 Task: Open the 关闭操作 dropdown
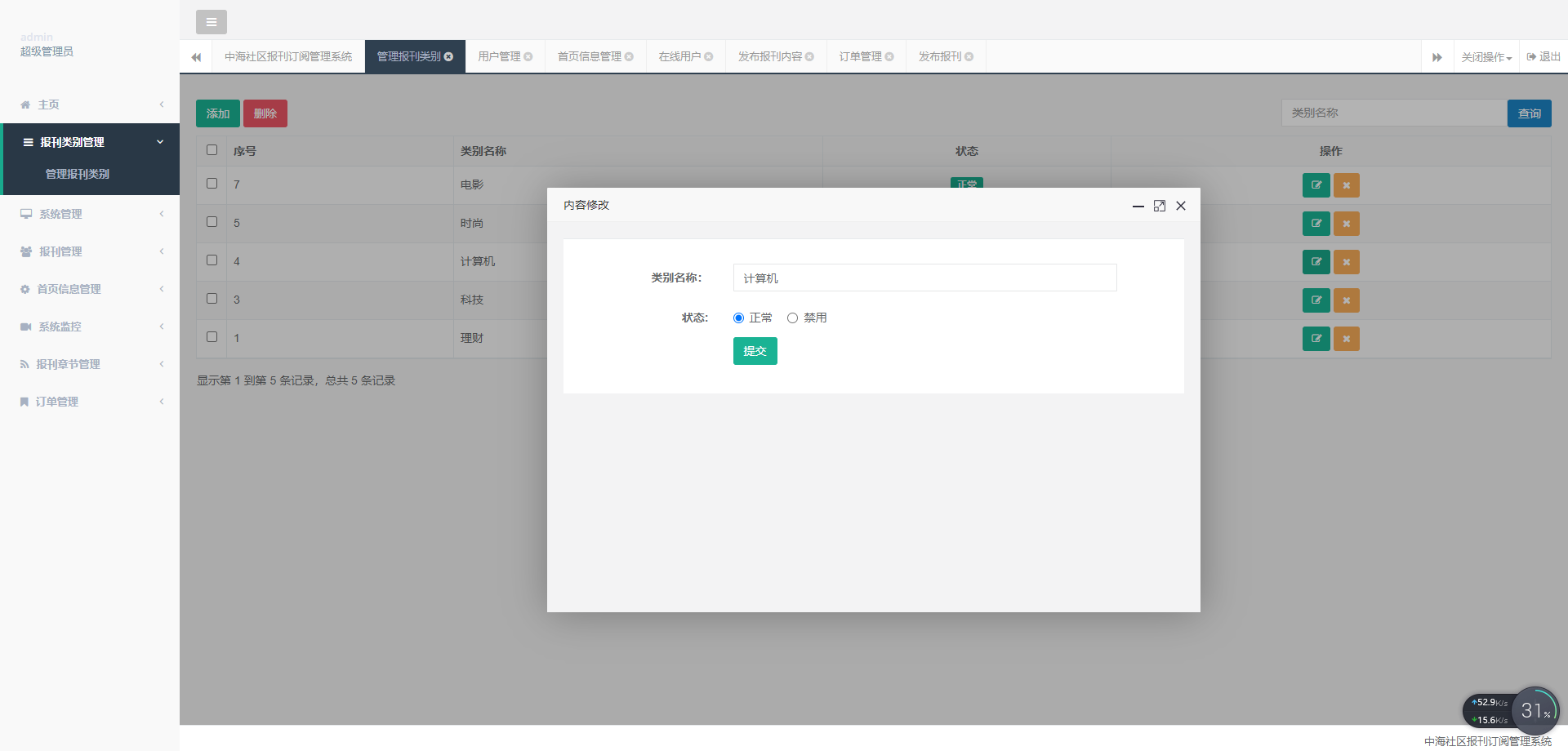[x=1486, y=57]
